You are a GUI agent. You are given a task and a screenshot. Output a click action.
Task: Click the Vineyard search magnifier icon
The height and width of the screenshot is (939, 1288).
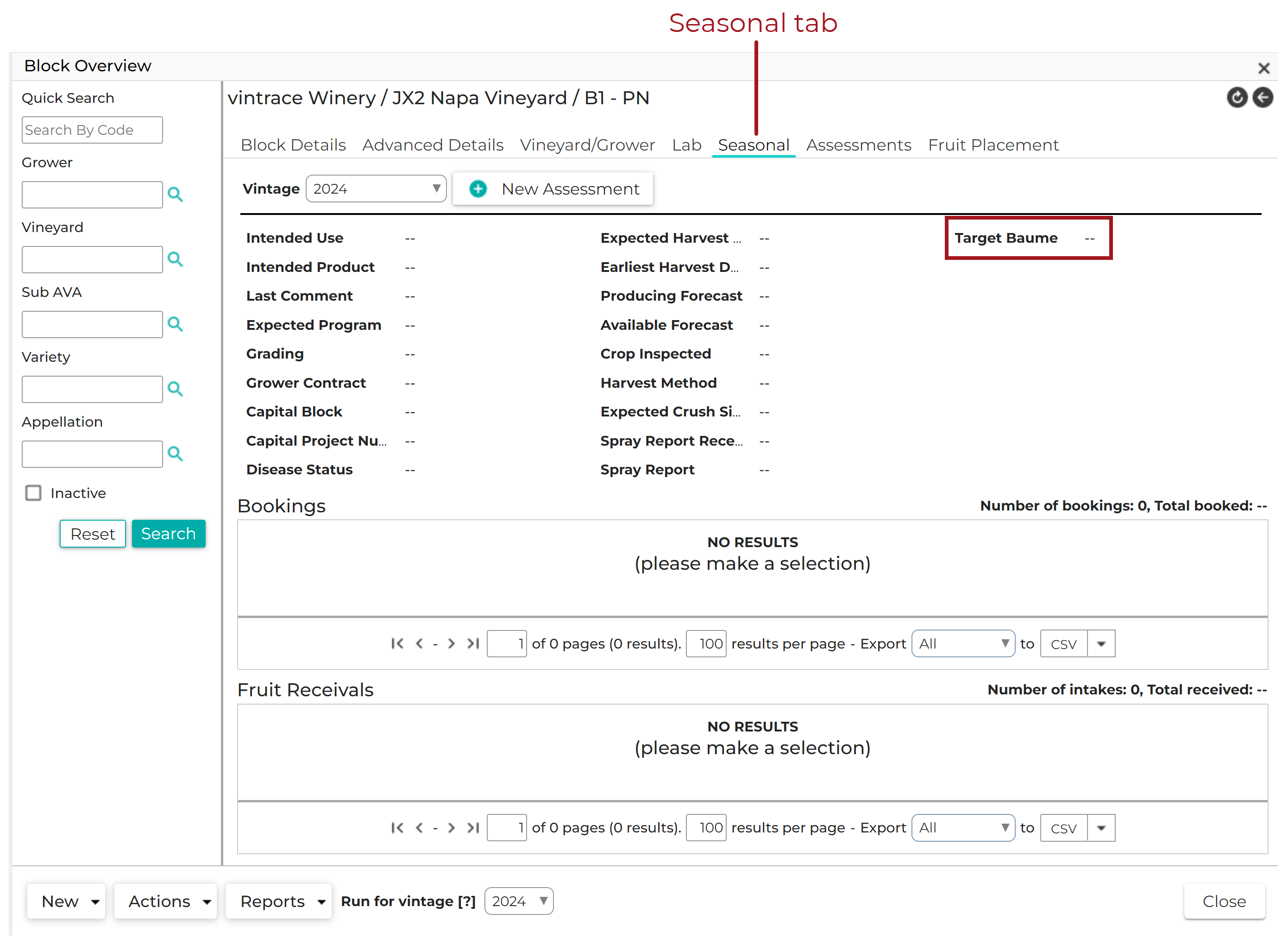[x=176, y=260]
